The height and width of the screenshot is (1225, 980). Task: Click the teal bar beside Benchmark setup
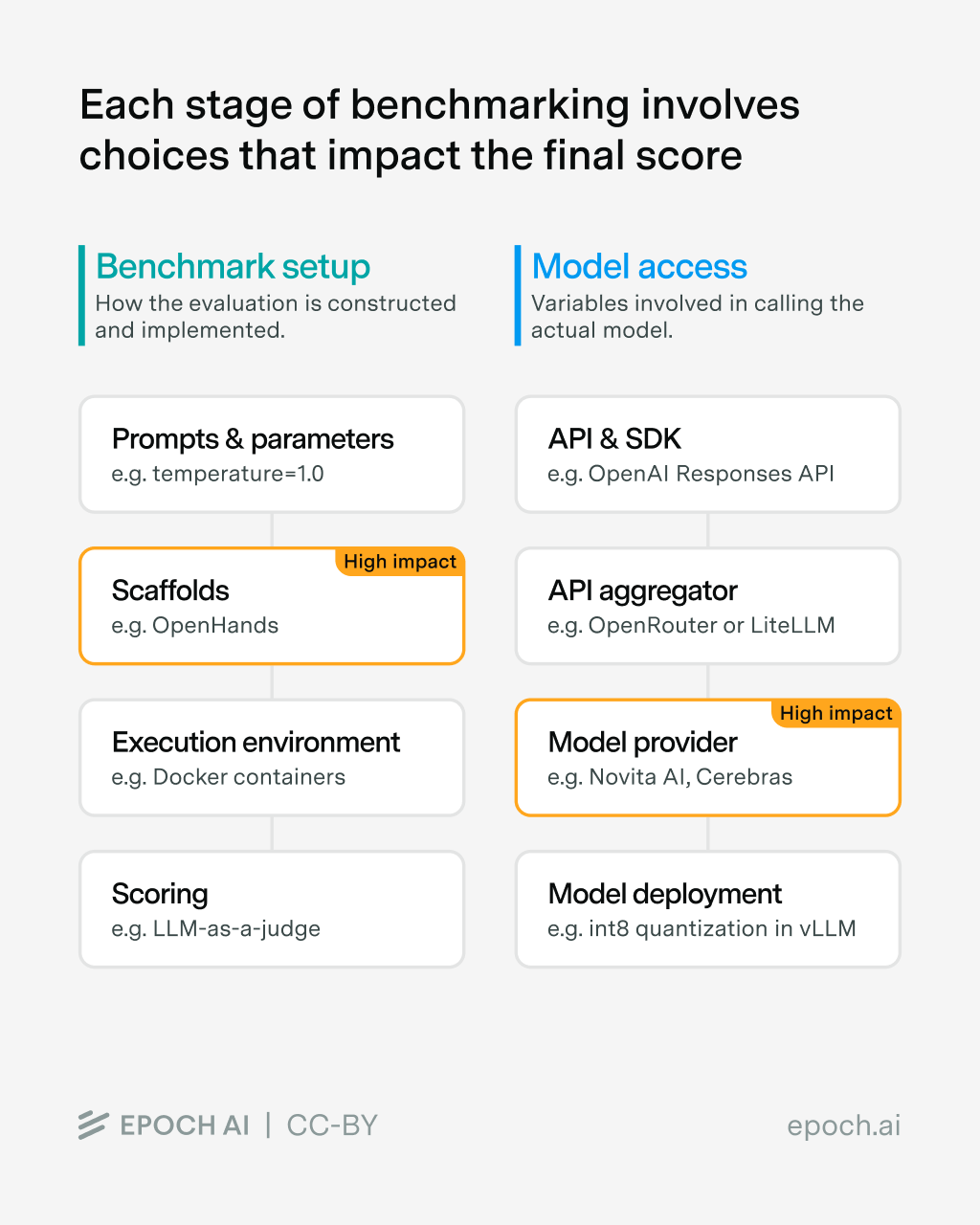(82, 295)
